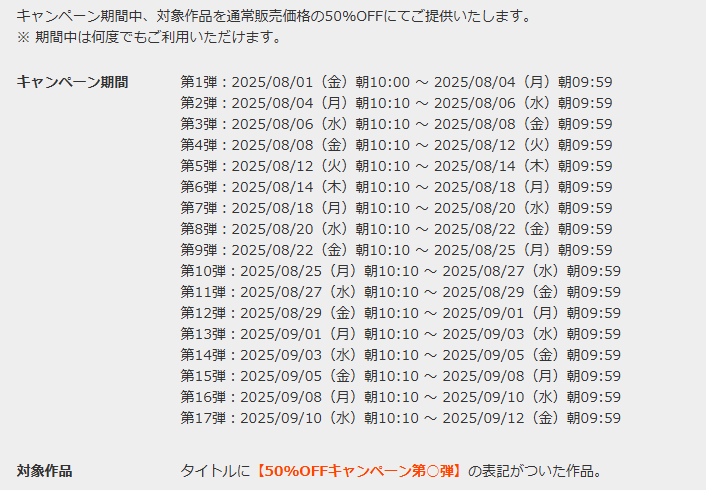
Task: Click the 第16弾 campaign period line
Action: 401,397
